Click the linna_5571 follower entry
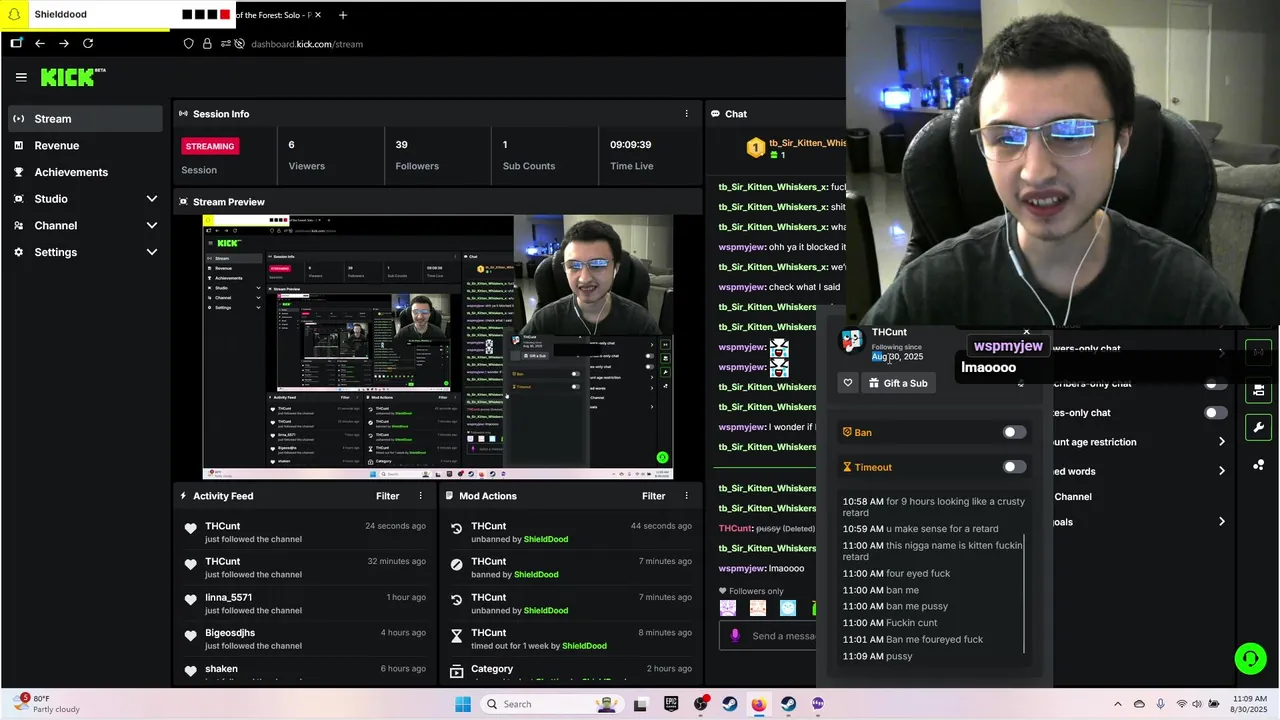The image size is (1280, 720). point(306,603)
